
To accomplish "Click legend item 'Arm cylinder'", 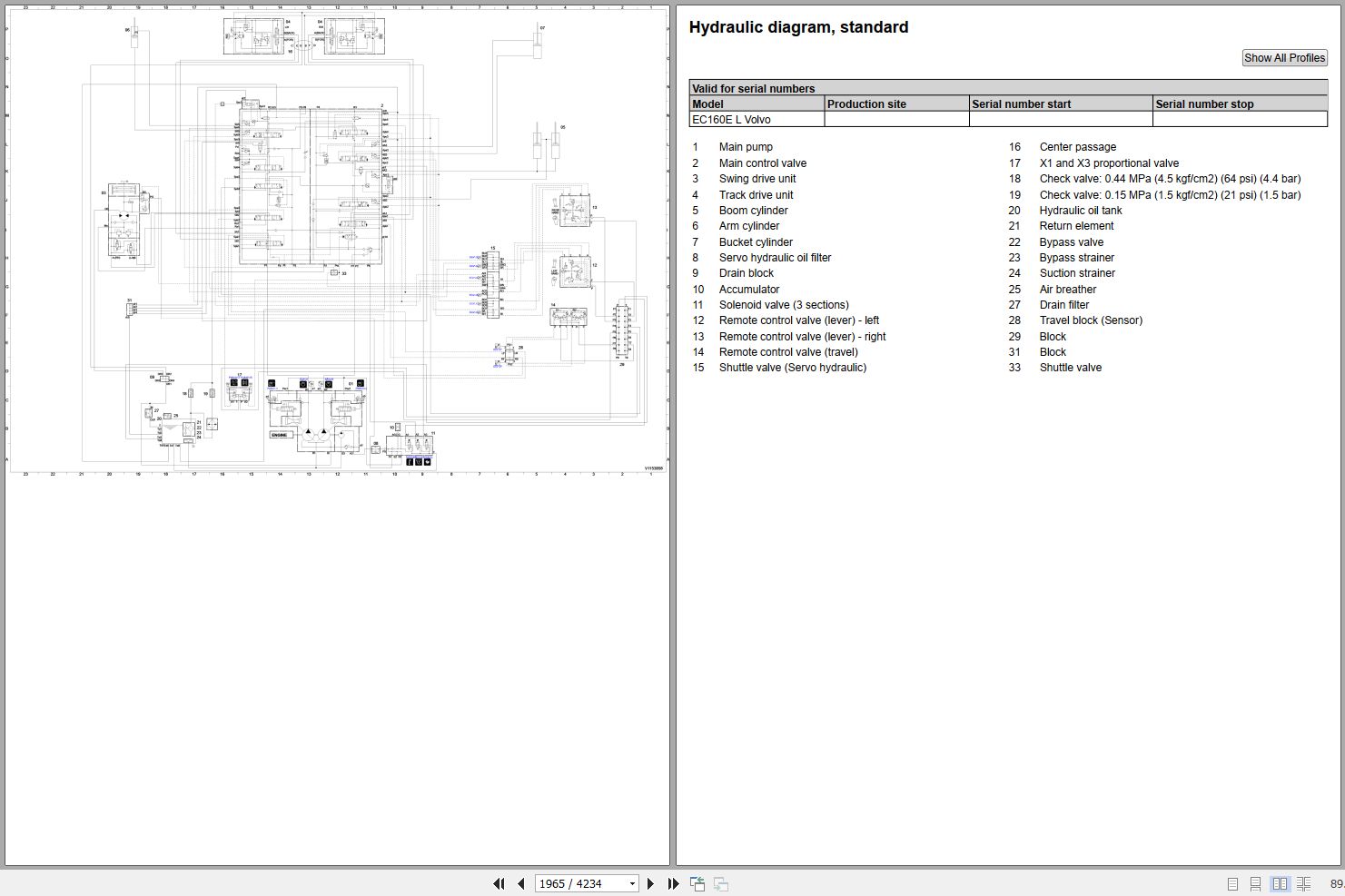I will (749, 226).
